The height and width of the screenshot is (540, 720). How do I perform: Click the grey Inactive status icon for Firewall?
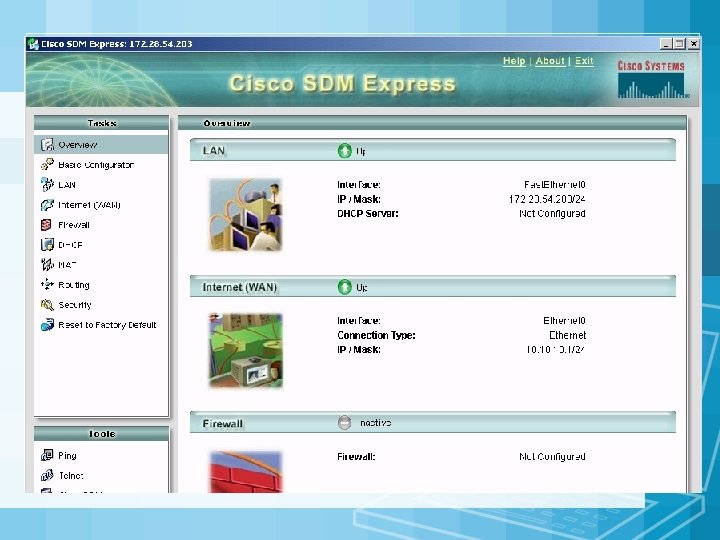[x=344, y=422]
